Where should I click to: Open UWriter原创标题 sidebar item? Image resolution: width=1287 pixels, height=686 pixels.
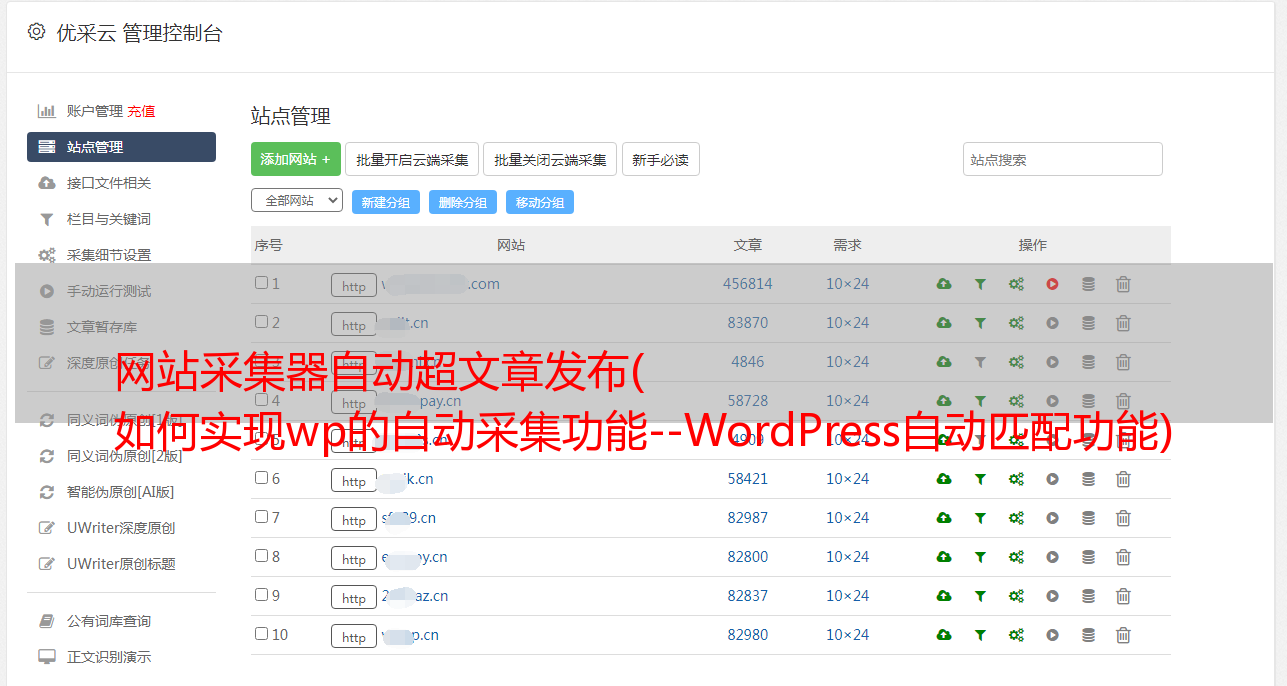tap(121, 564)
